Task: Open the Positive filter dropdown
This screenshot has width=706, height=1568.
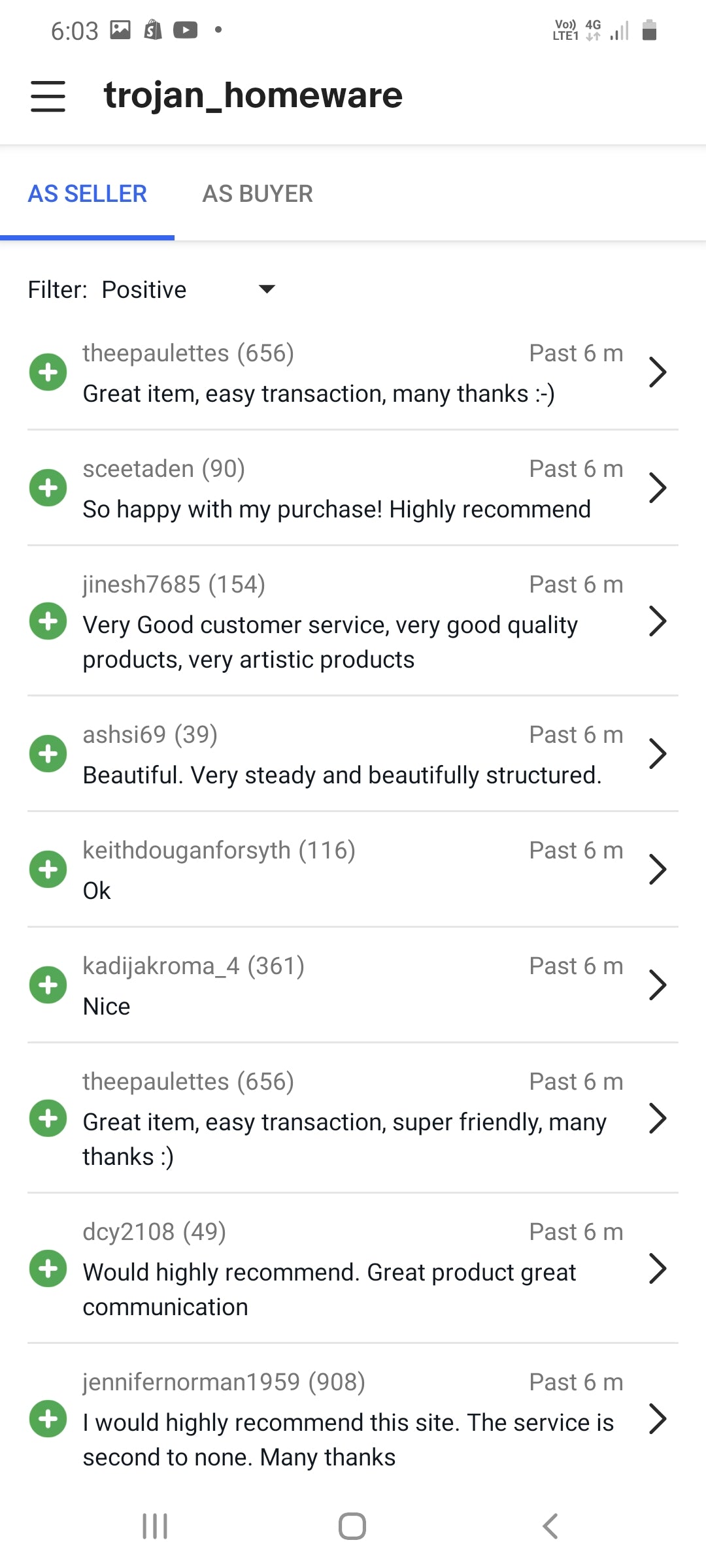Action: (189, 289)
